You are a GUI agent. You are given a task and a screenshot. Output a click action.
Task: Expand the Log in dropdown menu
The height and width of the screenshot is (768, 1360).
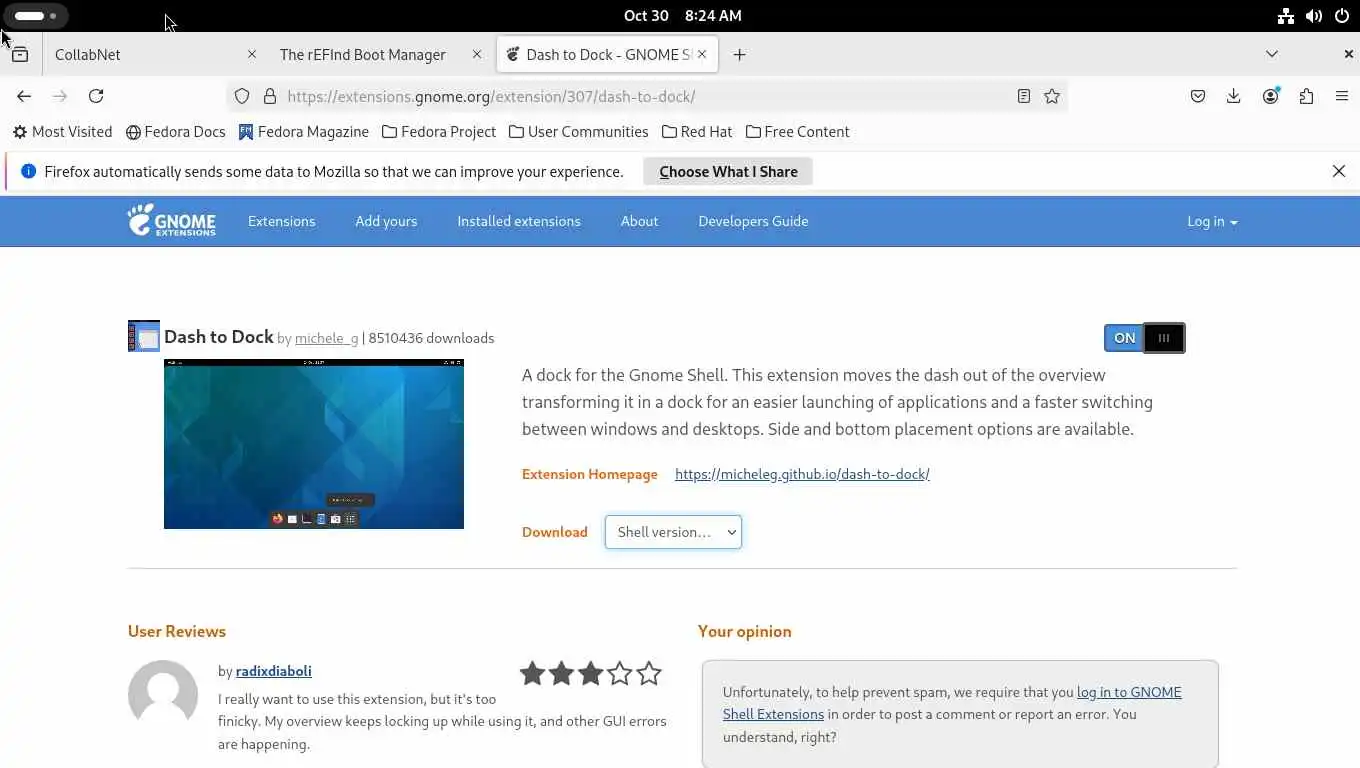click(1212, 221)
